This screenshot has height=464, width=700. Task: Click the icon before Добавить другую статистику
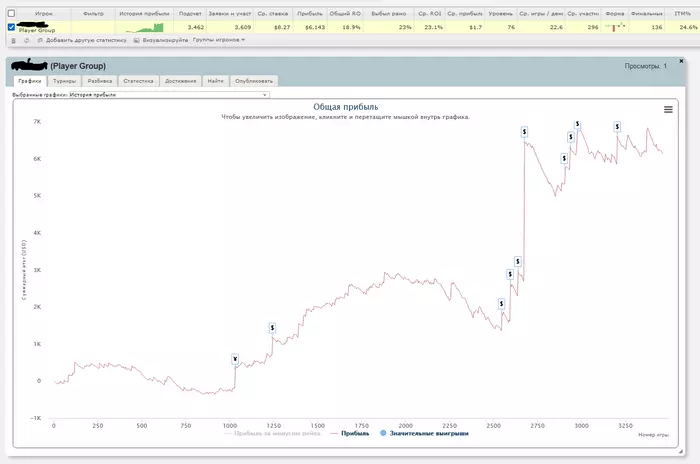[40, 40]
